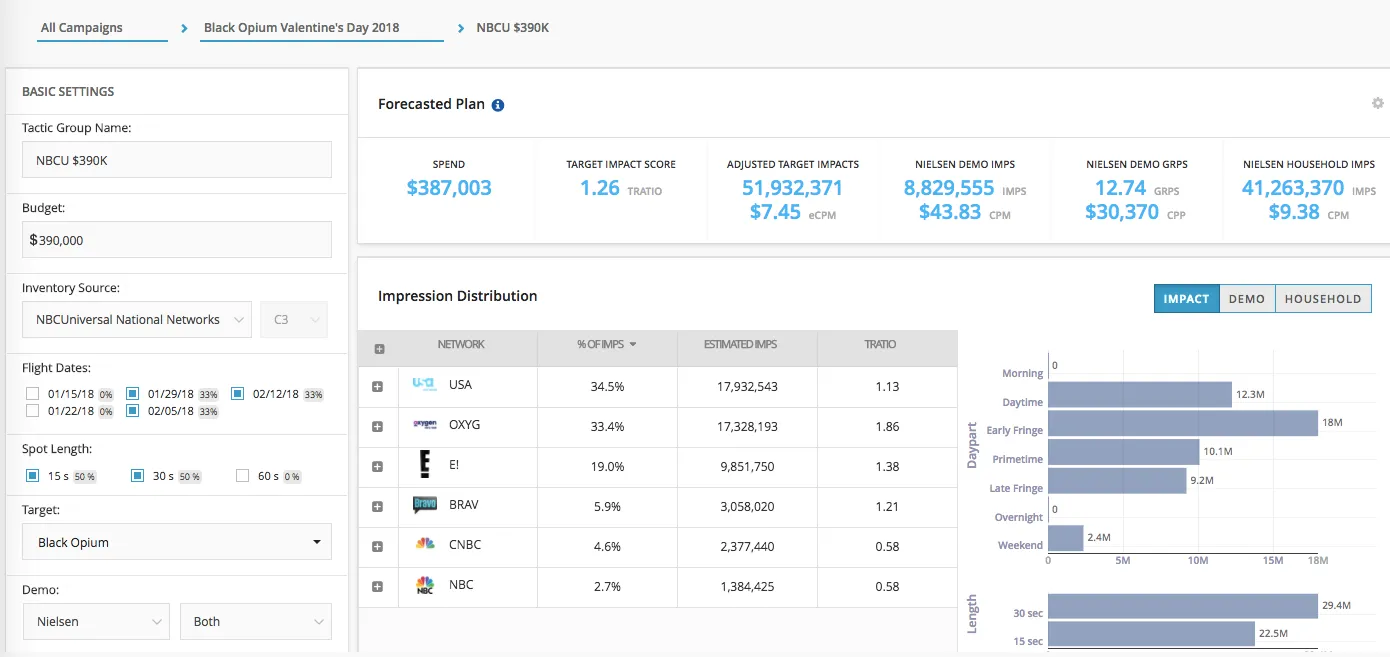Expand the BRAV network row
Screen dimensions: 1390x657
click(378, 507)
